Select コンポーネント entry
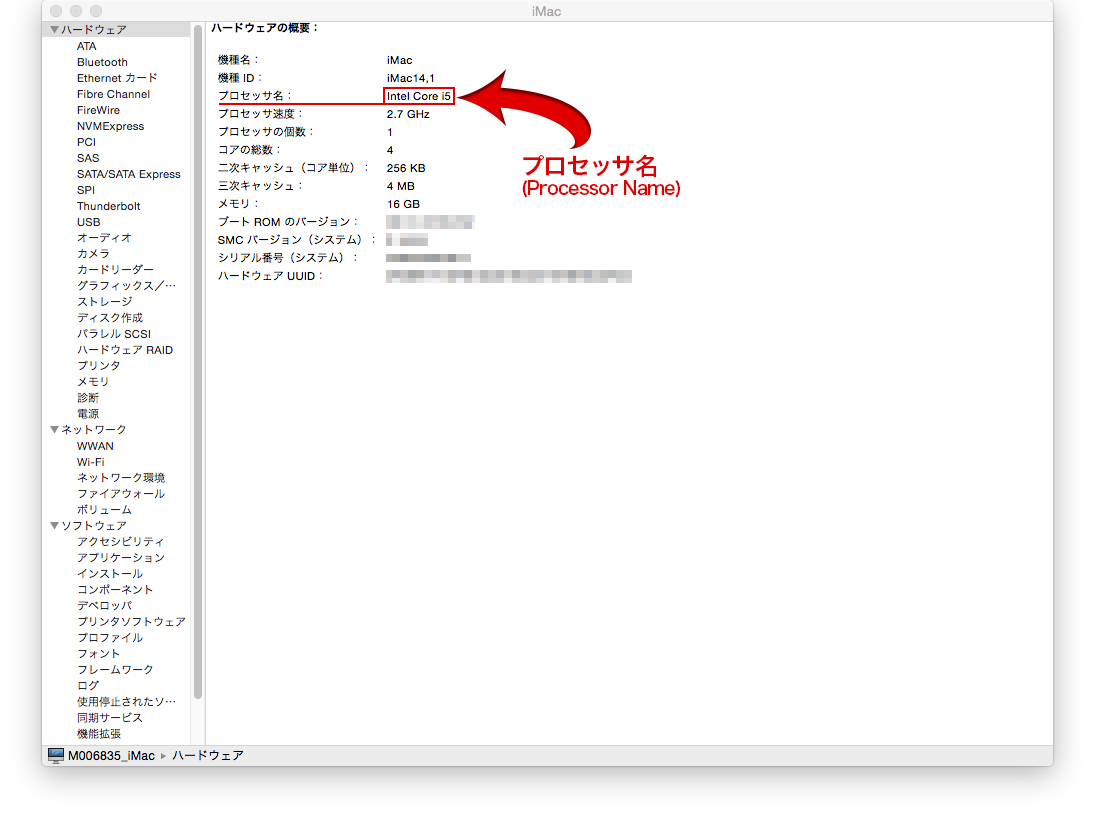The width and height of the screenshot is (1095, 826). (x=115, y=589)
